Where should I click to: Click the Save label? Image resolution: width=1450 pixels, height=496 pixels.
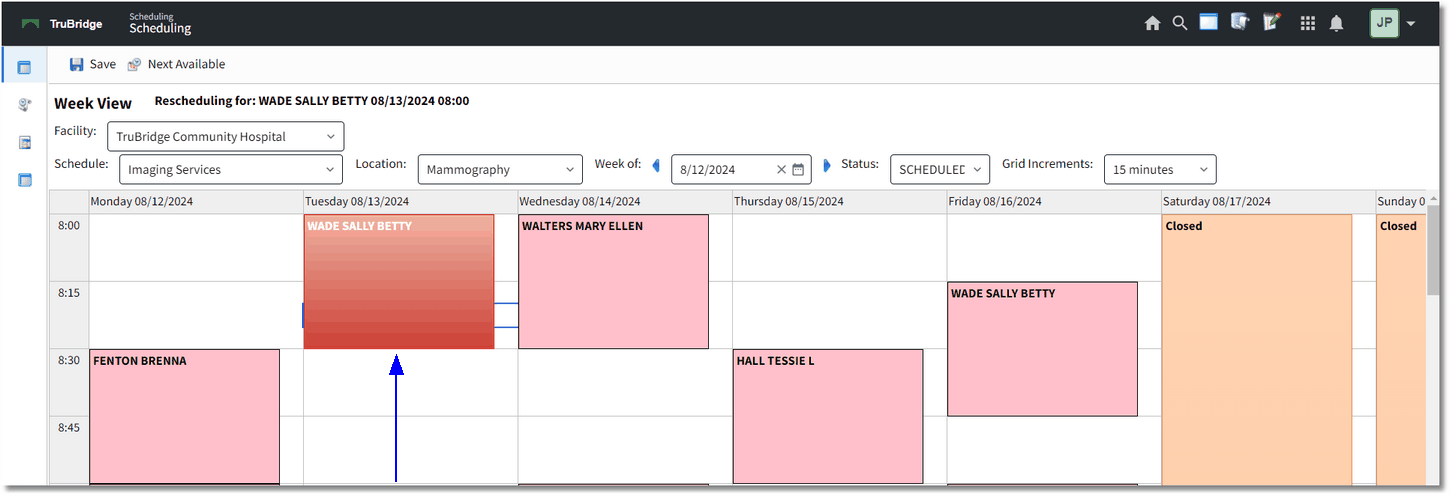(103, 64)
